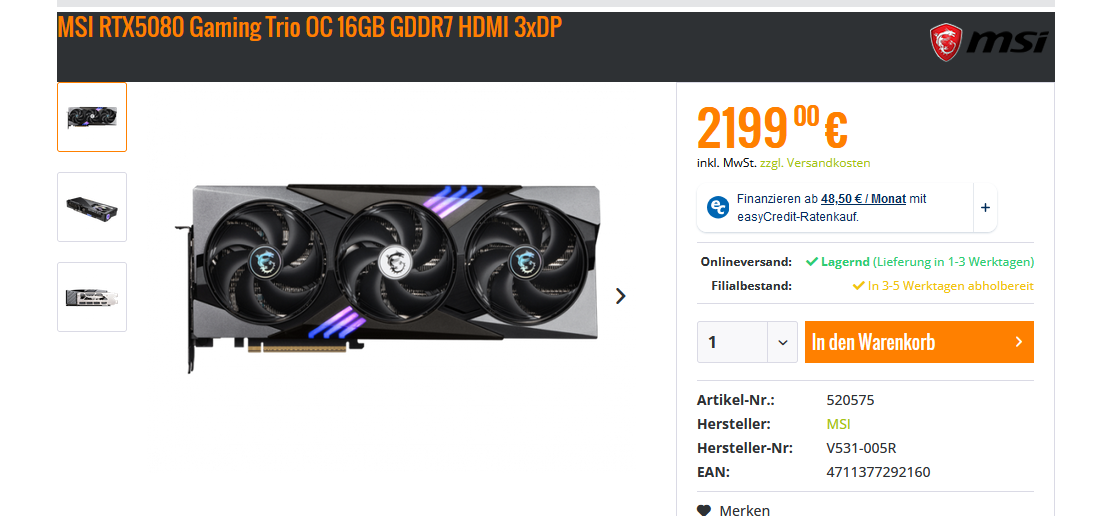Expand easyCredit financing details with plus

(985, 207)
